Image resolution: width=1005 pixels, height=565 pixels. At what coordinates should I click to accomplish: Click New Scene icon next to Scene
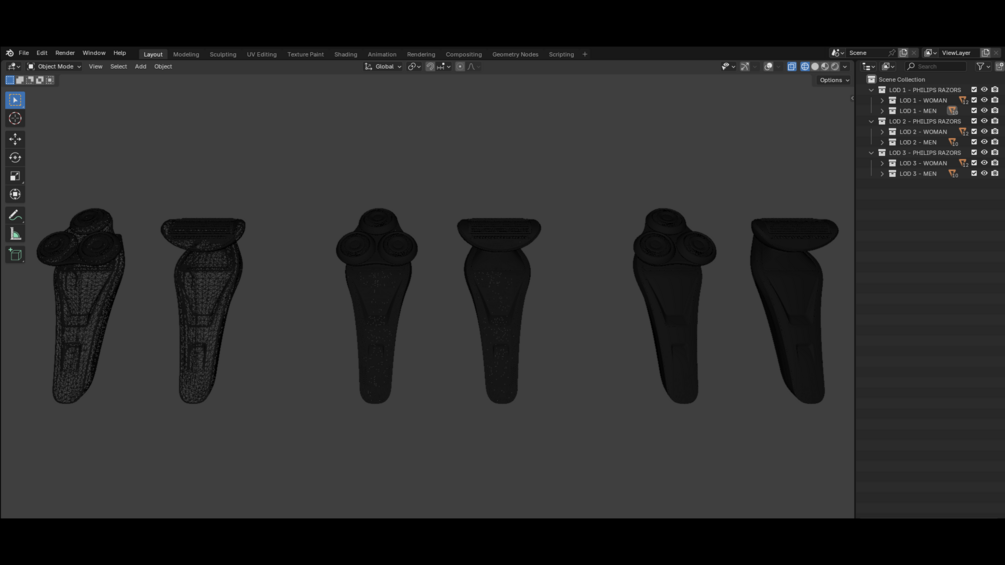(903, 53)
